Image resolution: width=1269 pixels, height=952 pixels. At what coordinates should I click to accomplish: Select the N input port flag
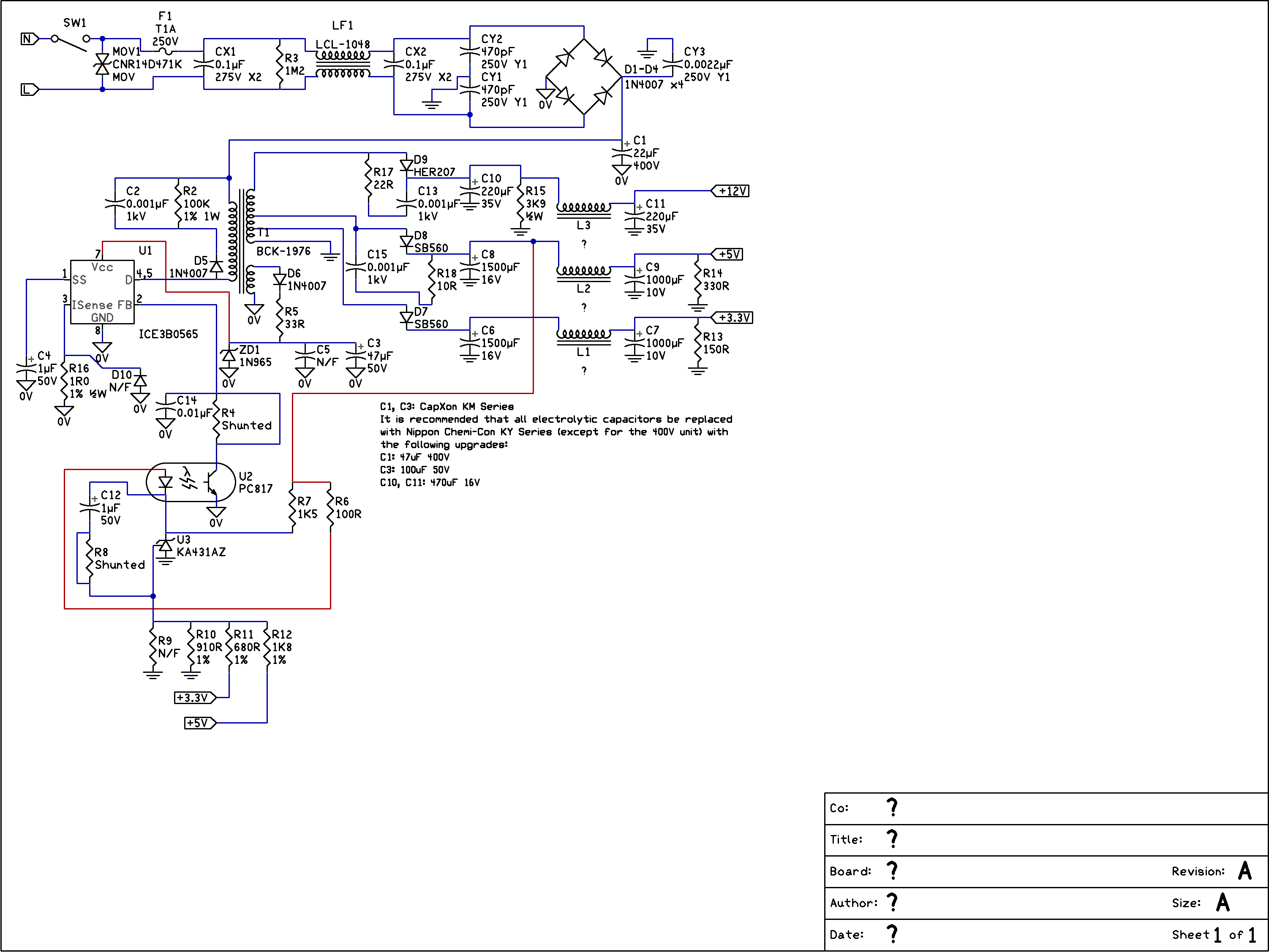pos(30,39)
